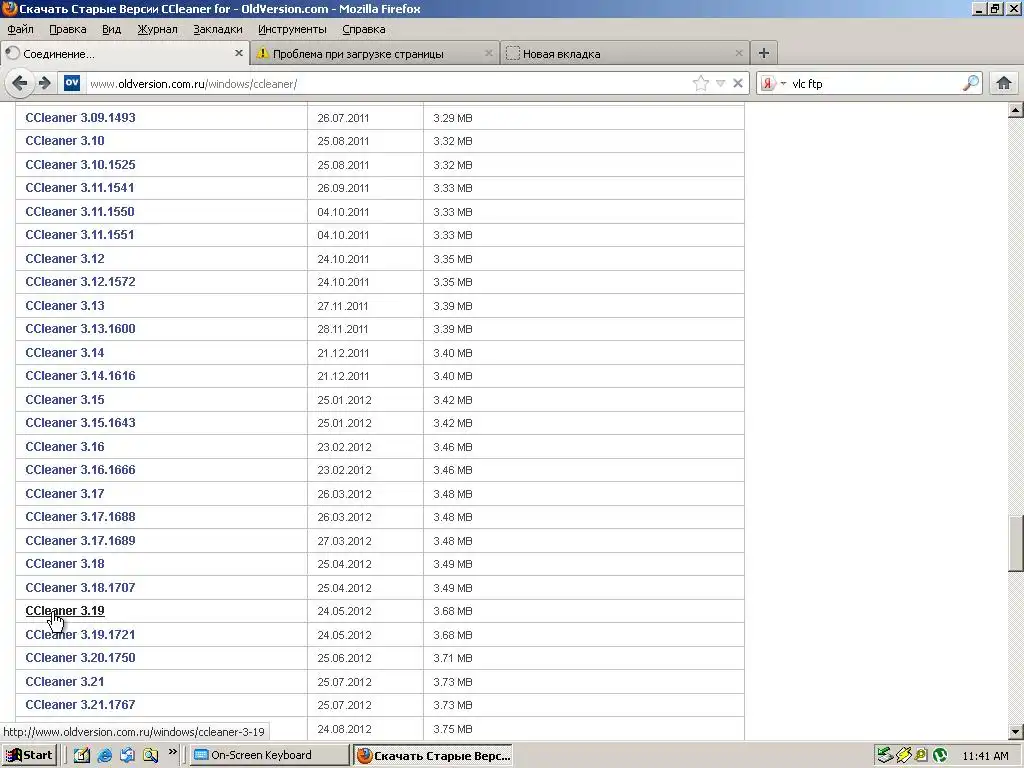Click the 11:41 AM system clock
Viewport: 1024px width, 768px height.
(985, 756)
